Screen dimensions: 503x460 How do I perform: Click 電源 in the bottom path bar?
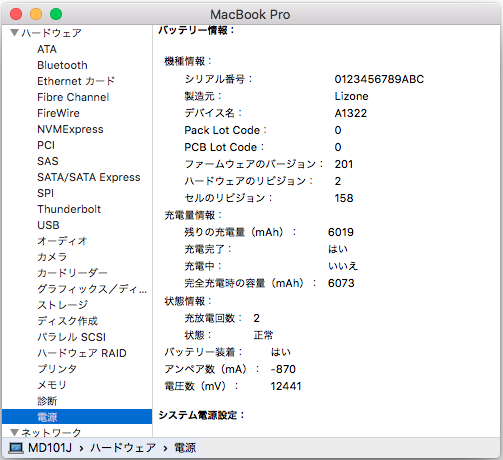[x=185, y=448]
